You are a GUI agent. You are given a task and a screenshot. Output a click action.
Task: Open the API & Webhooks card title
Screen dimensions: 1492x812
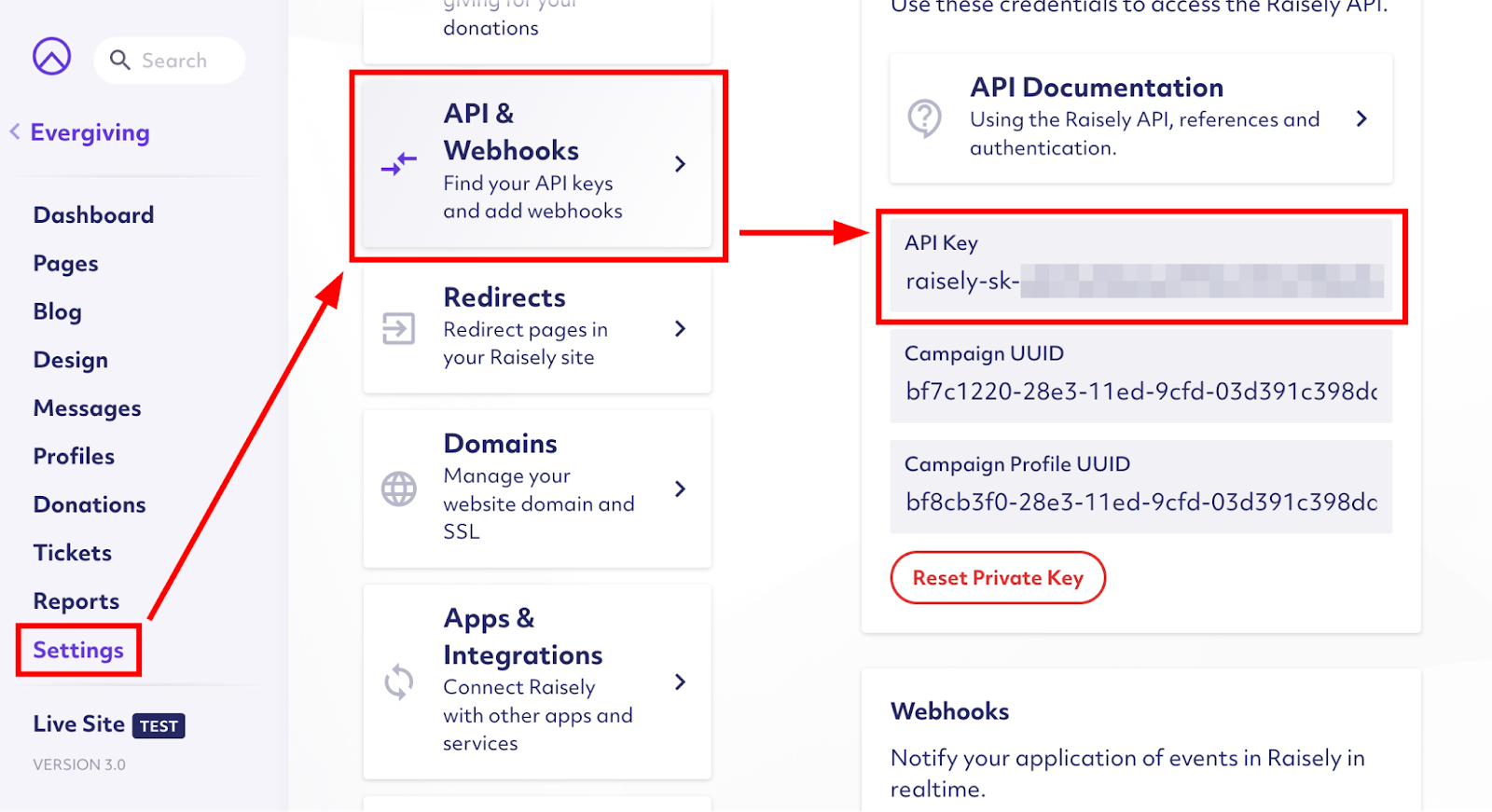pos(511,132)
